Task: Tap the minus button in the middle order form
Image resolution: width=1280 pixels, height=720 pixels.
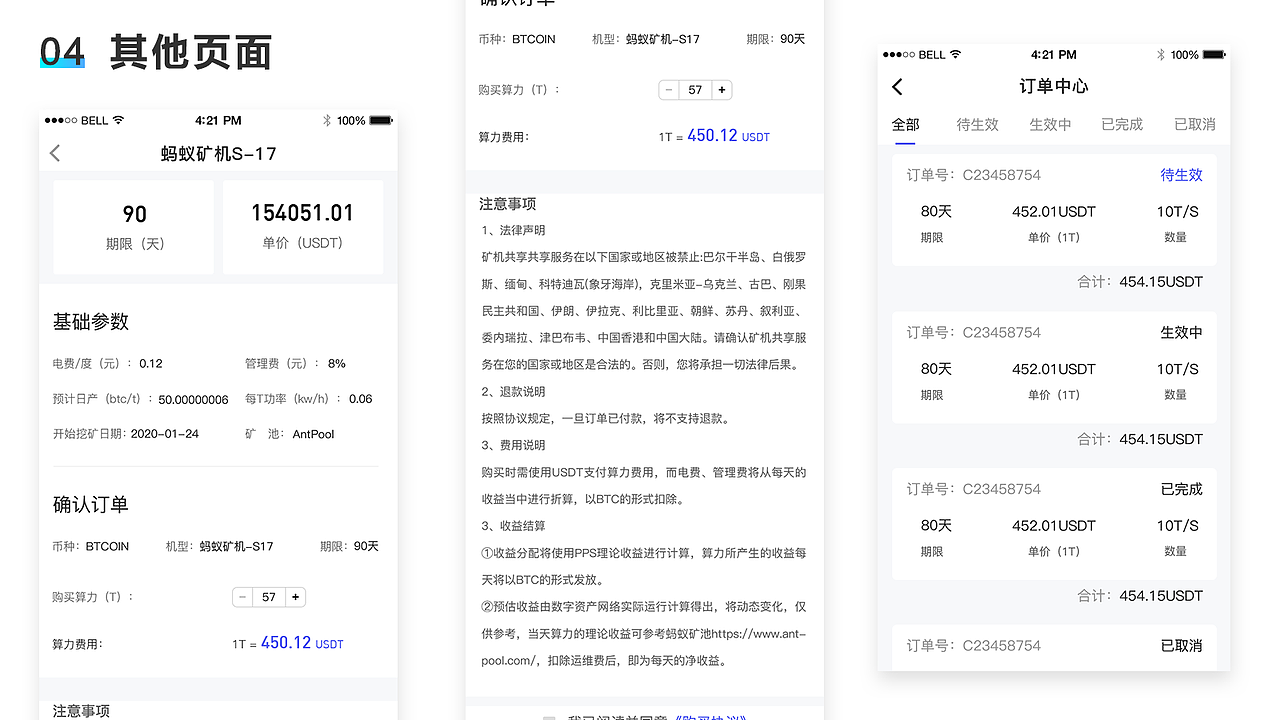Action: (x=668, y=89)
